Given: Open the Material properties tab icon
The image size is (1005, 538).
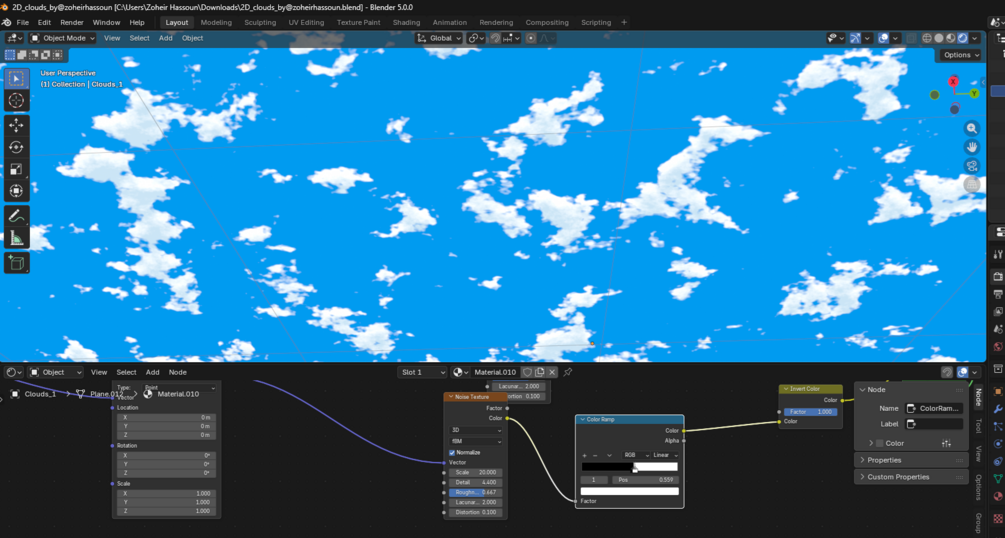Looking at the screenshot, I should 998,496.
